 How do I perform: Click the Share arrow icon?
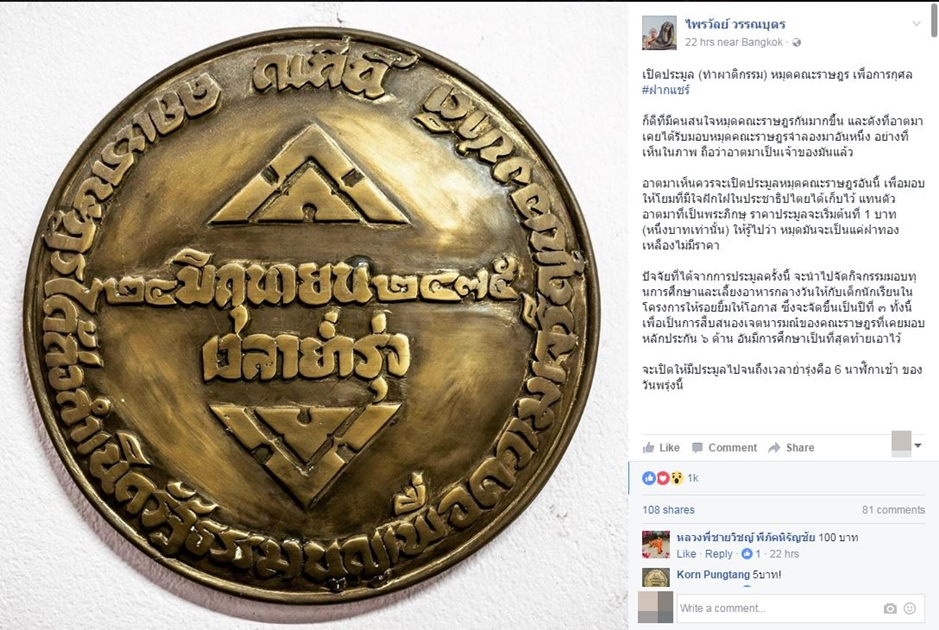[x=774, y=447]
